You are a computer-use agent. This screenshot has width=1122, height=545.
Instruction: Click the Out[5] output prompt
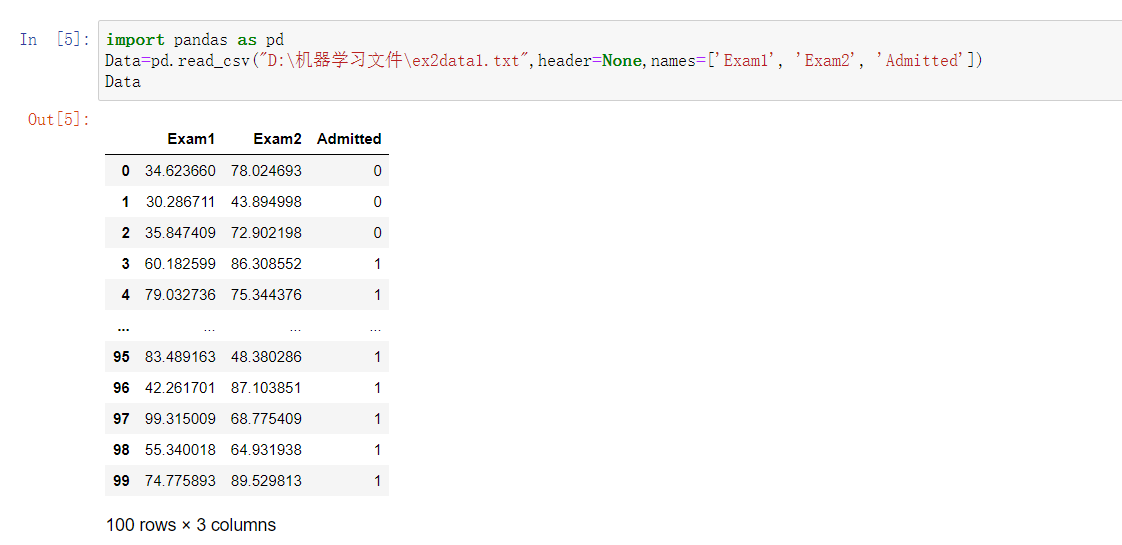59,120
